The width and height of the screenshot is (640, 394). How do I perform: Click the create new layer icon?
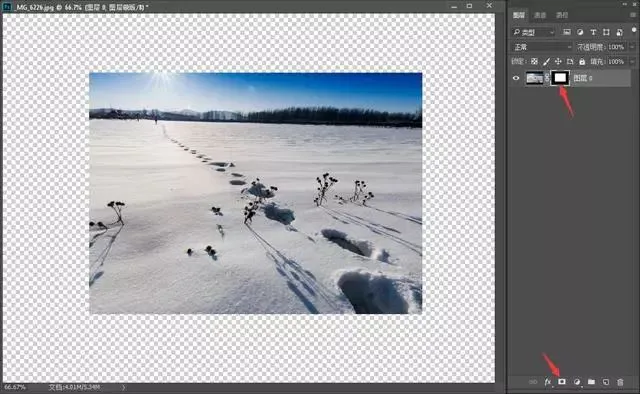point(606,382)
